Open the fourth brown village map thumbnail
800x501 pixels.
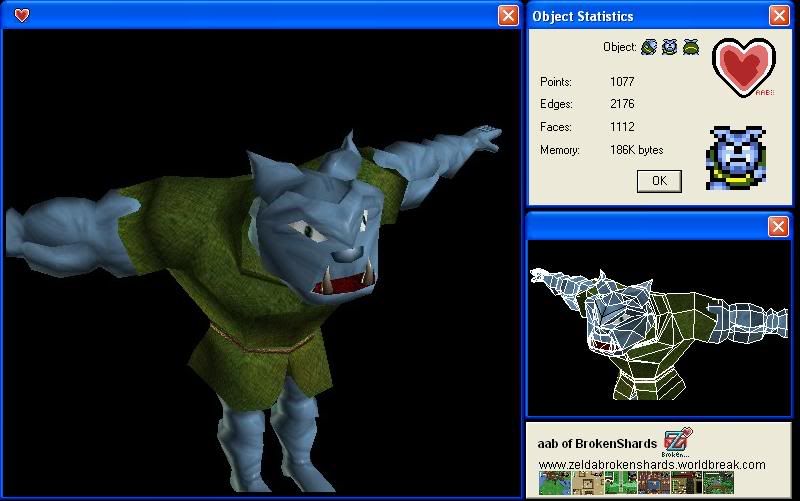653,483
